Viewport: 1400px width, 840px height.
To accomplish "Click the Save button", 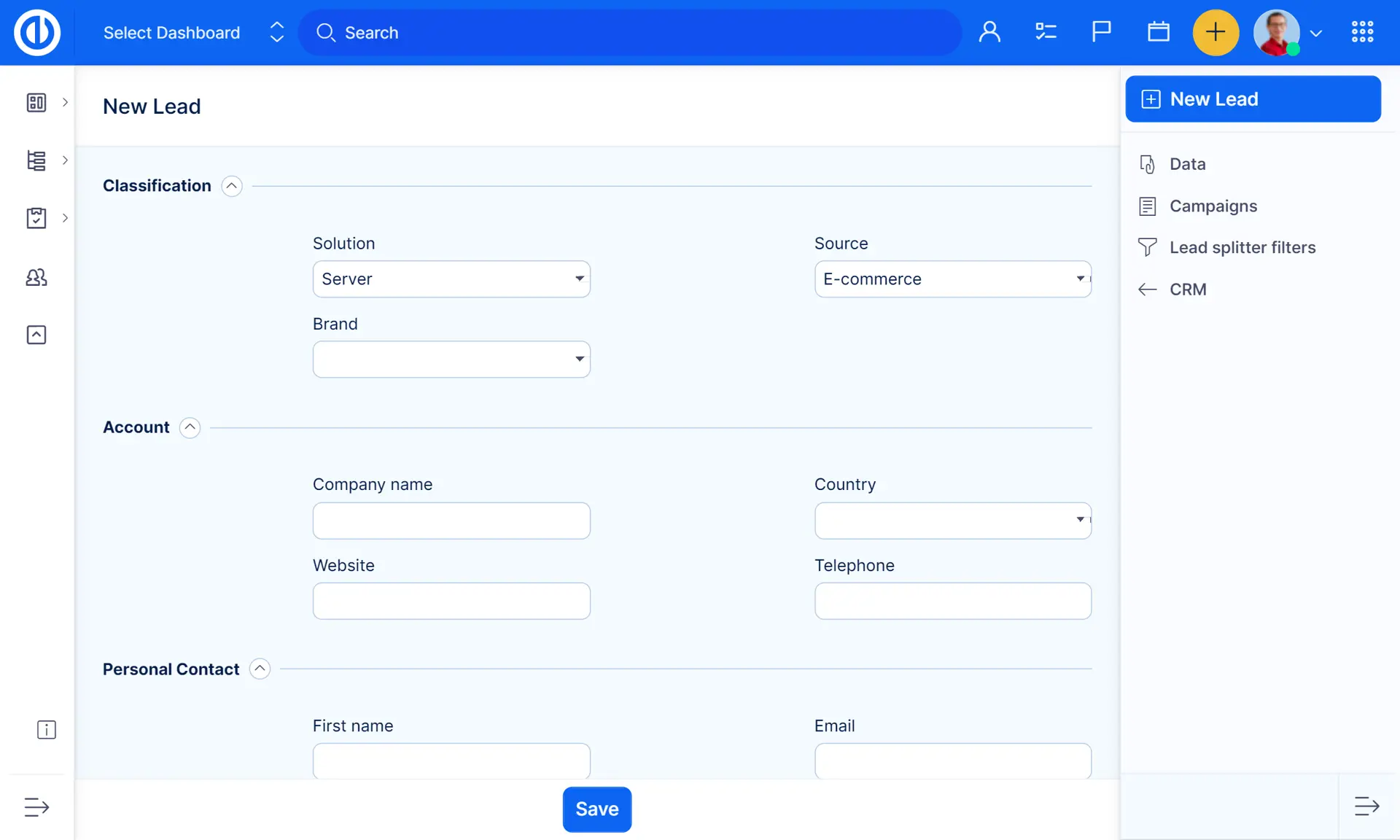I will pos(596,809).
